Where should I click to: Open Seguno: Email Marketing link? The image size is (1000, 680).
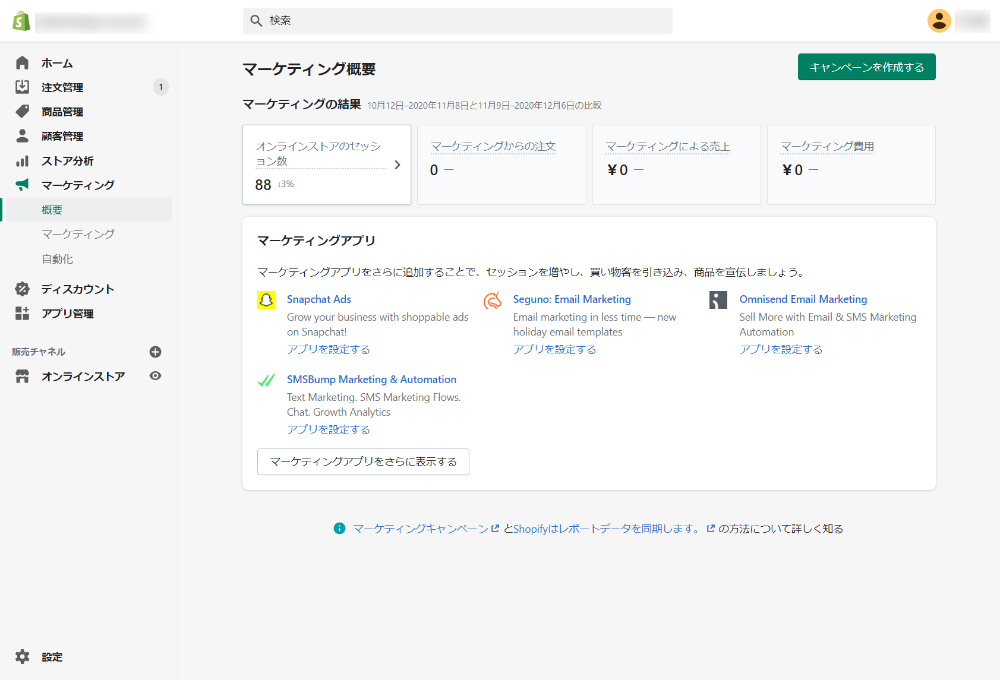[571, 299]
